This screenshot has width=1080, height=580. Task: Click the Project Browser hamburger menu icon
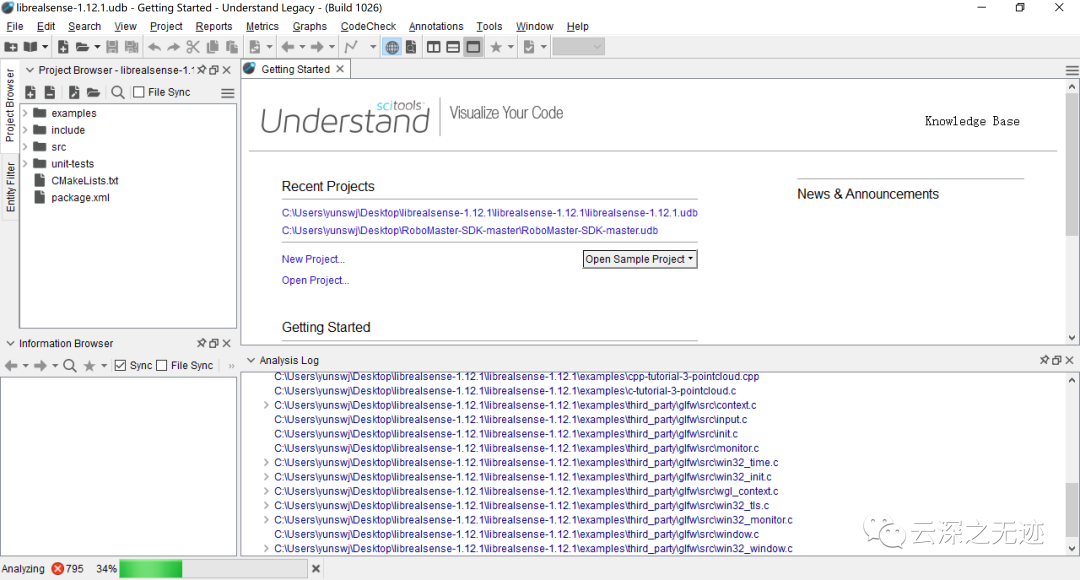point(228,93)
